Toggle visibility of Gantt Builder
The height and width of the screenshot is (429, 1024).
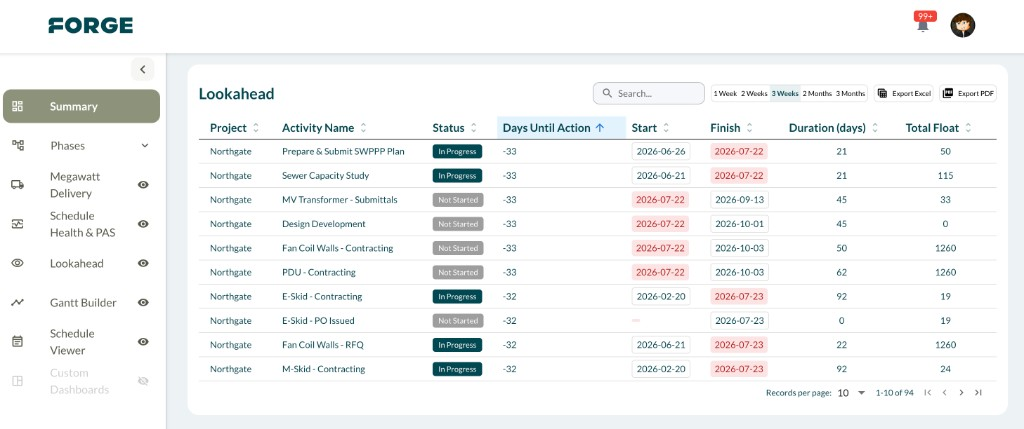[143, 302]
